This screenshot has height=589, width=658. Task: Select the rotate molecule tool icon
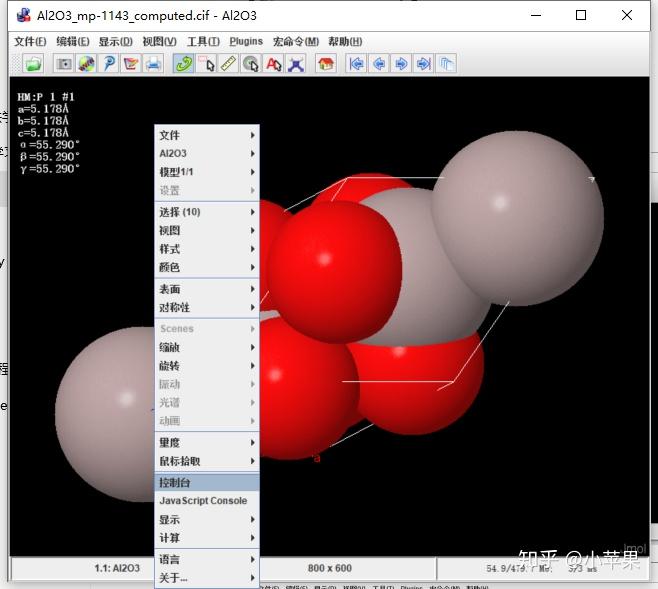tap(183, 63)
